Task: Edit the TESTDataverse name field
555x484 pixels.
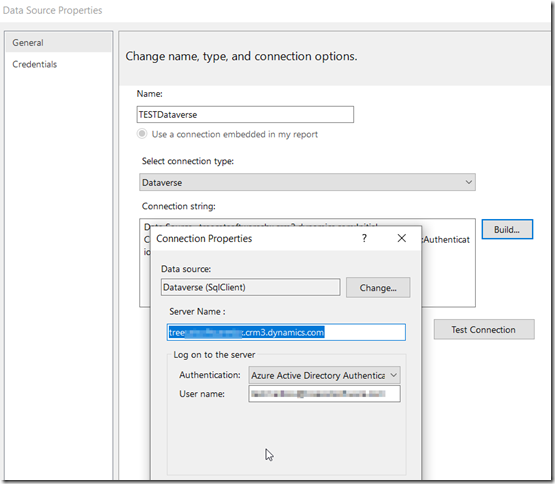Action: click(245, 114)
